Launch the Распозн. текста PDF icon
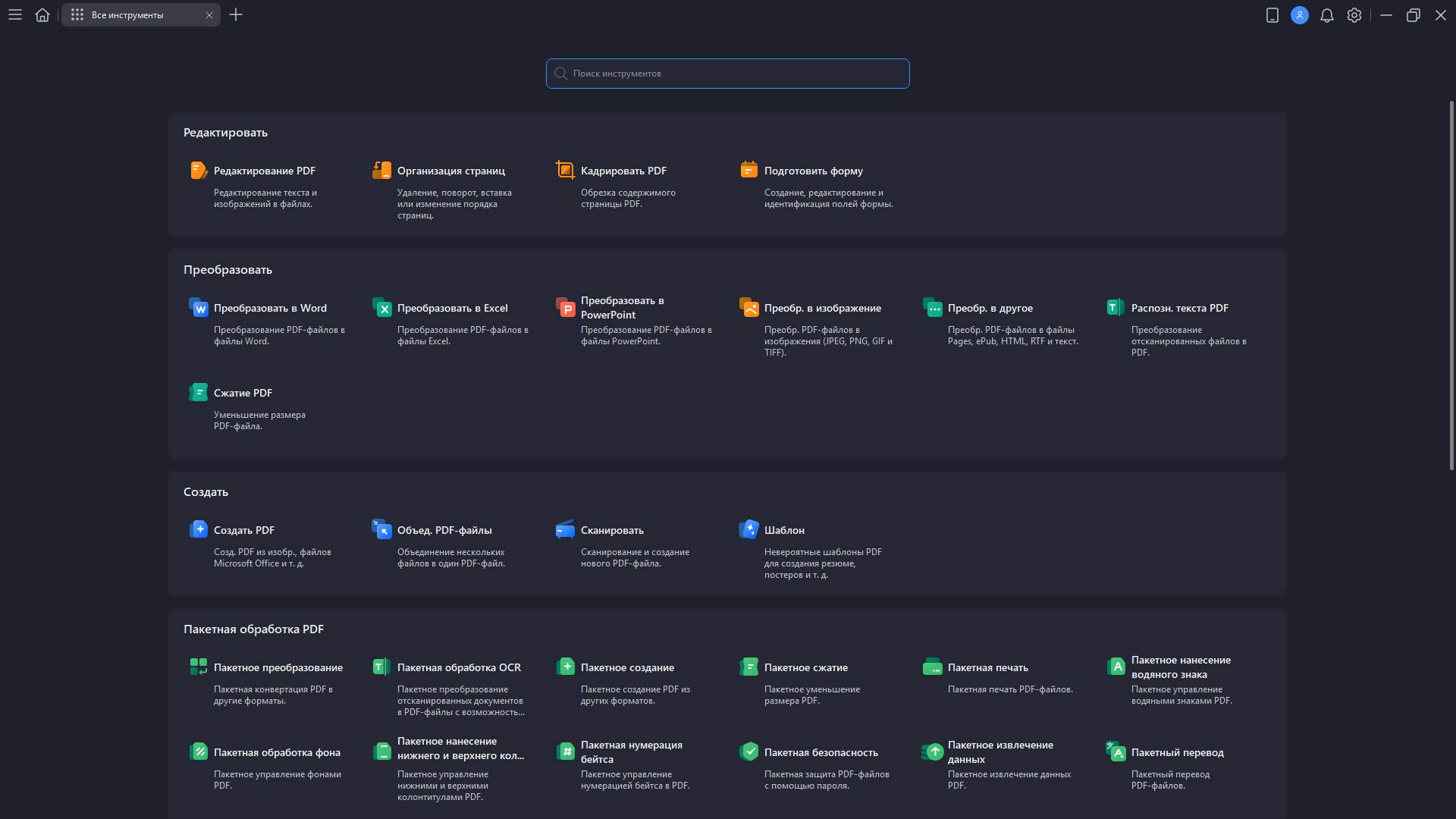 click(1116, 307)
